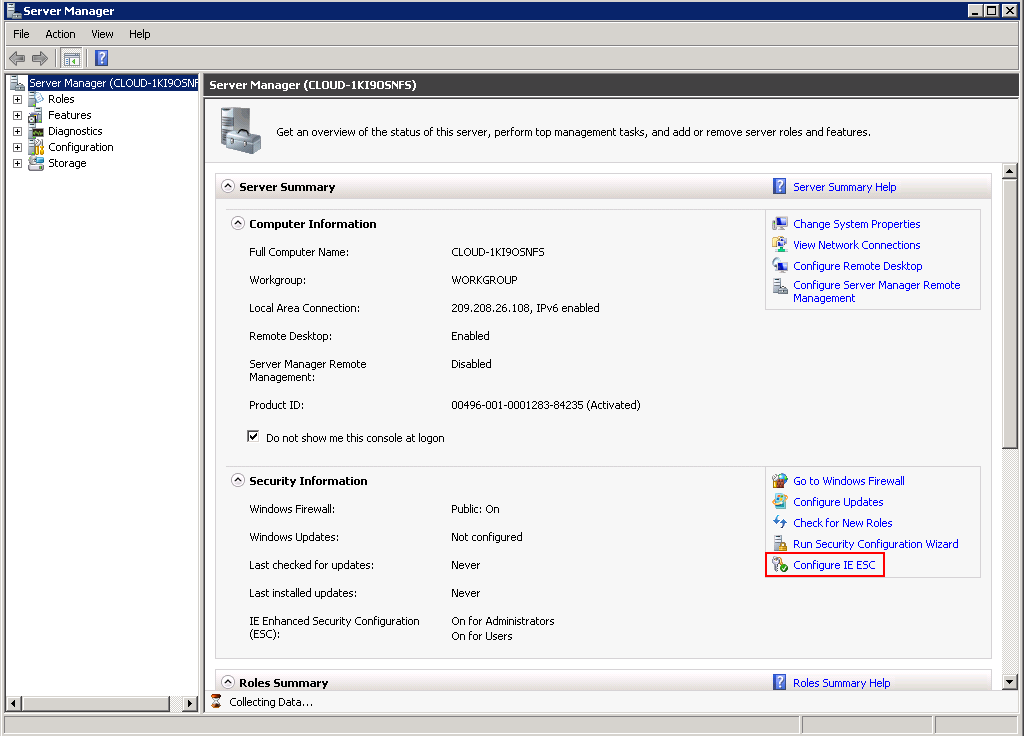Click the Features icon in the tree
The image size is (1024, 736).
click(36, 115)
